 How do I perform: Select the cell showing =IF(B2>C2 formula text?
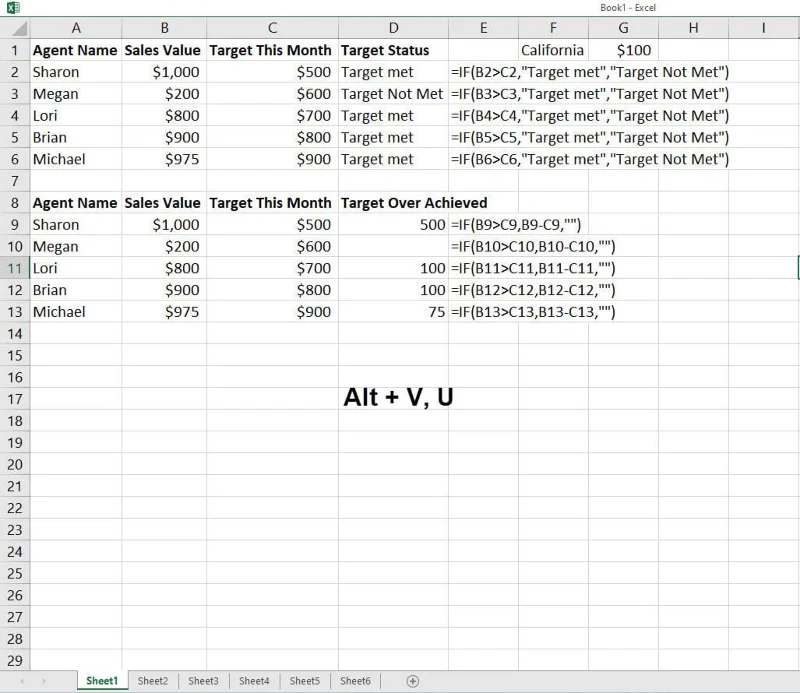(x=483, y=71)
